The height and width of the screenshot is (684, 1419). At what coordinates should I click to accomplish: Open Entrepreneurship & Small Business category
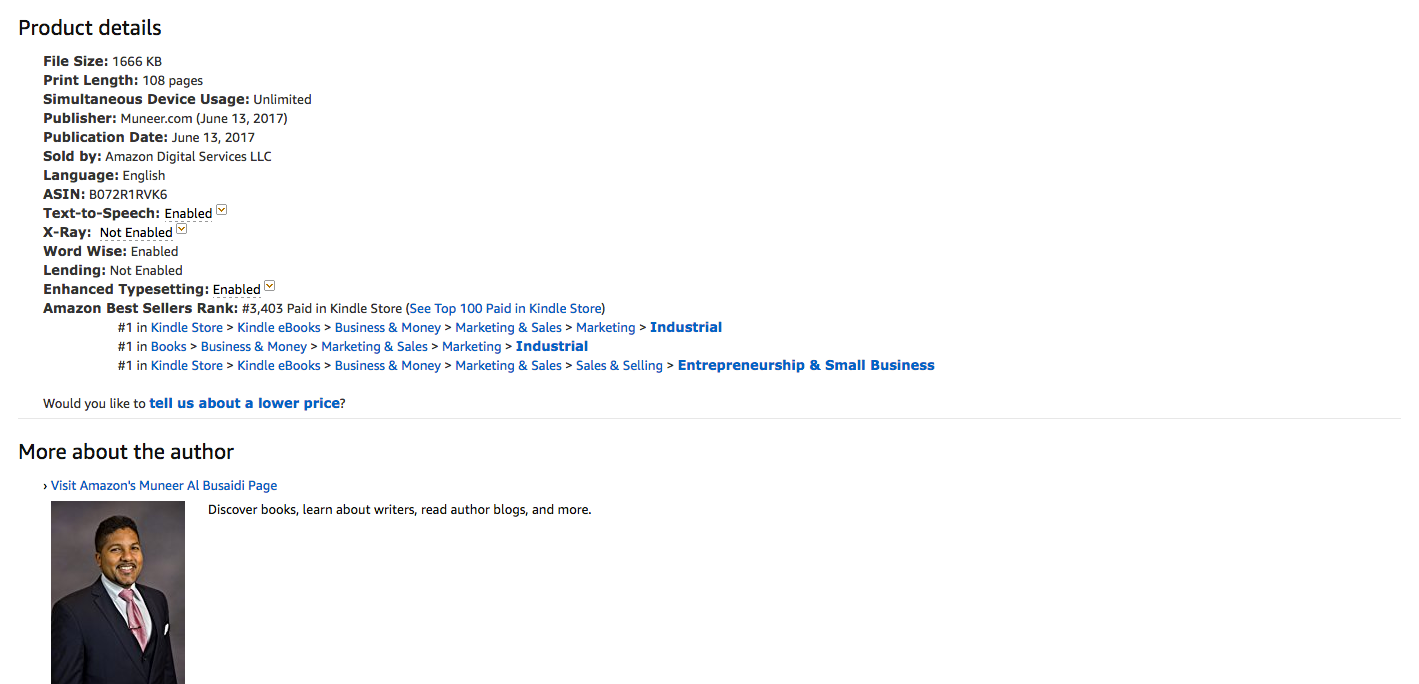click(x=806, y=366)
